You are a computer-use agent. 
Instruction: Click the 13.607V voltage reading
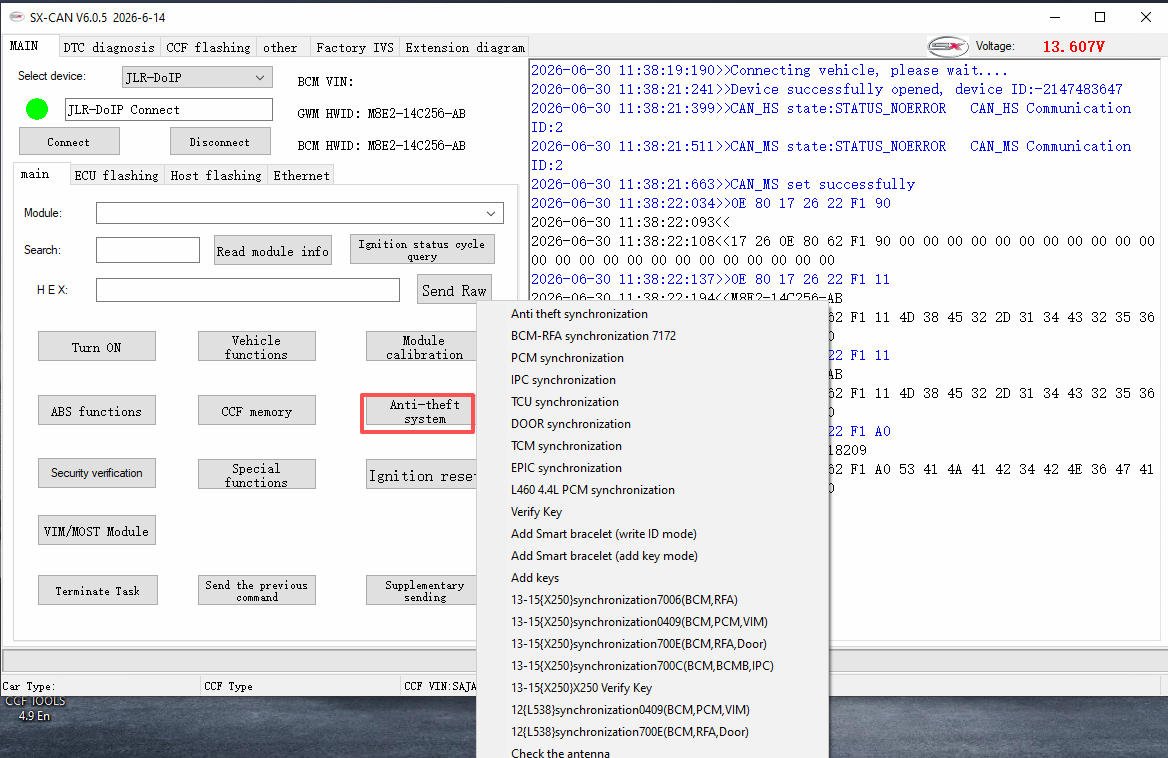[1073, 47]
